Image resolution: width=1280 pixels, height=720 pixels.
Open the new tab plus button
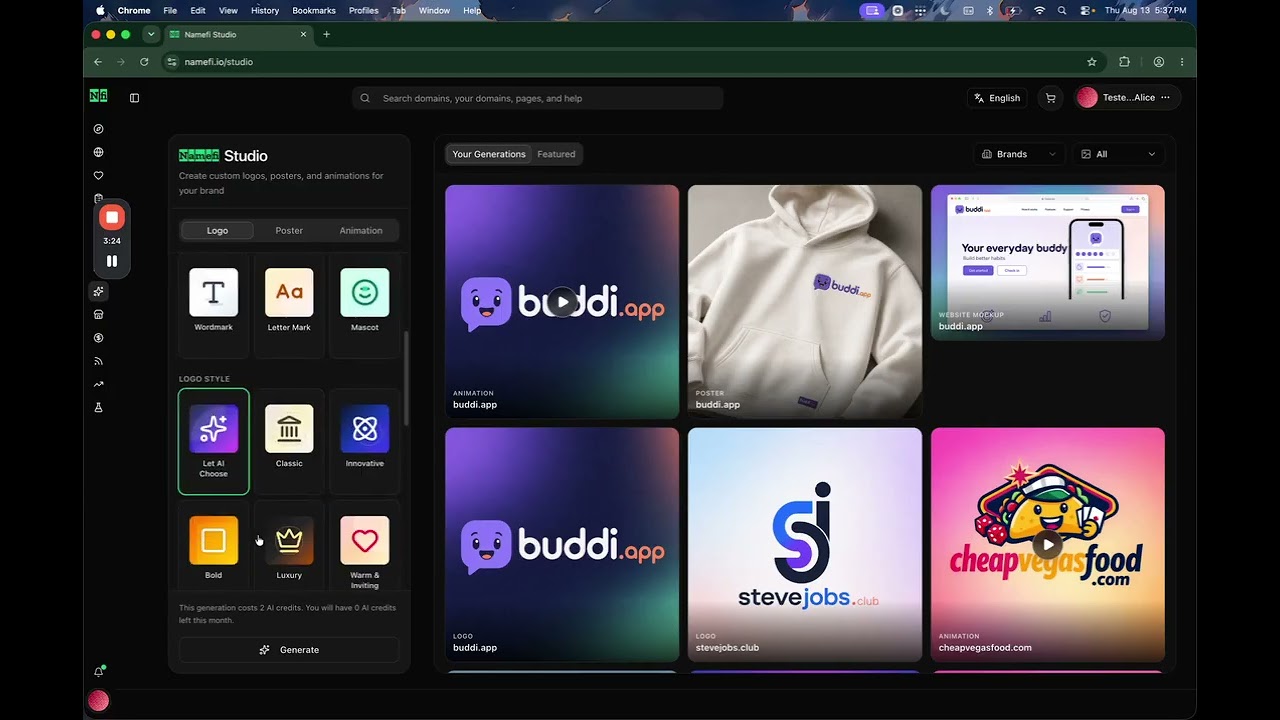click(326, 34)
